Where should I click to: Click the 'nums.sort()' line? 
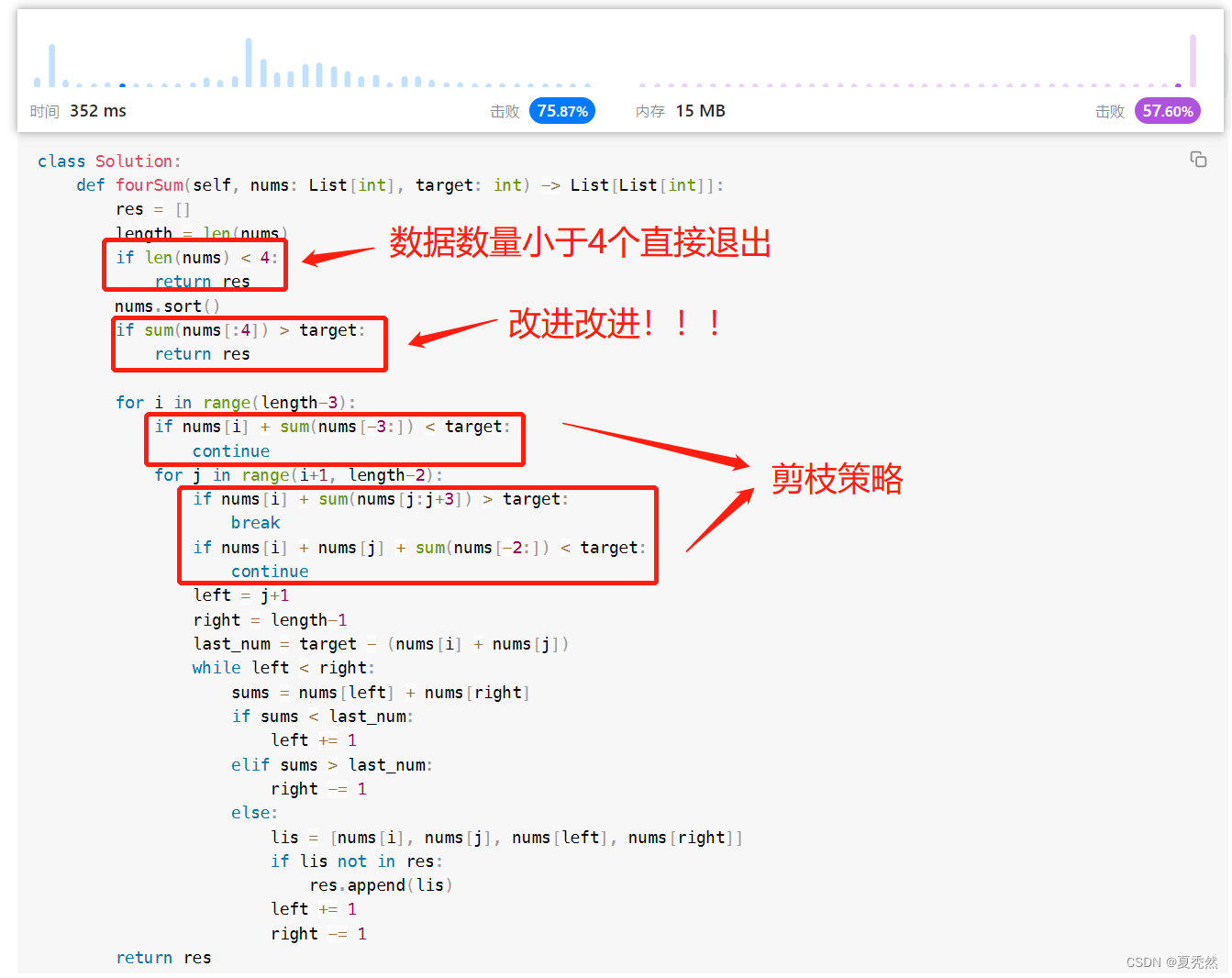pyautogui.click(x=168, y=306)
